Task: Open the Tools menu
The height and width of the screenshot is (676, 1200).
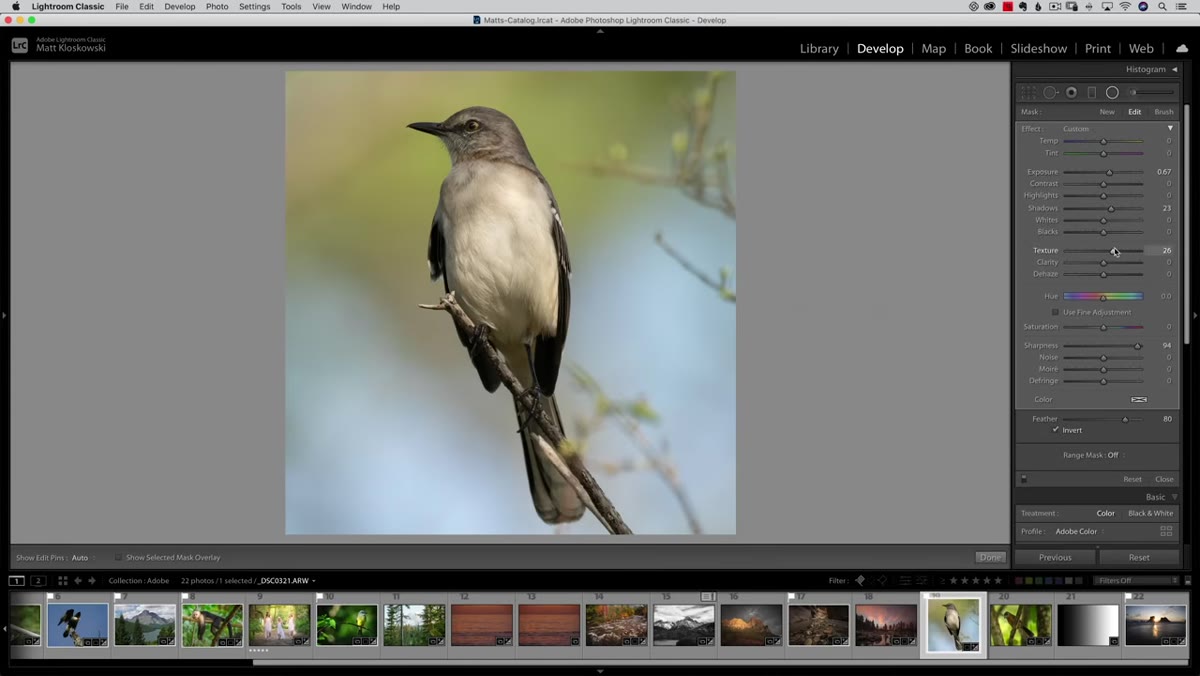Action: (x=291, y=7)
